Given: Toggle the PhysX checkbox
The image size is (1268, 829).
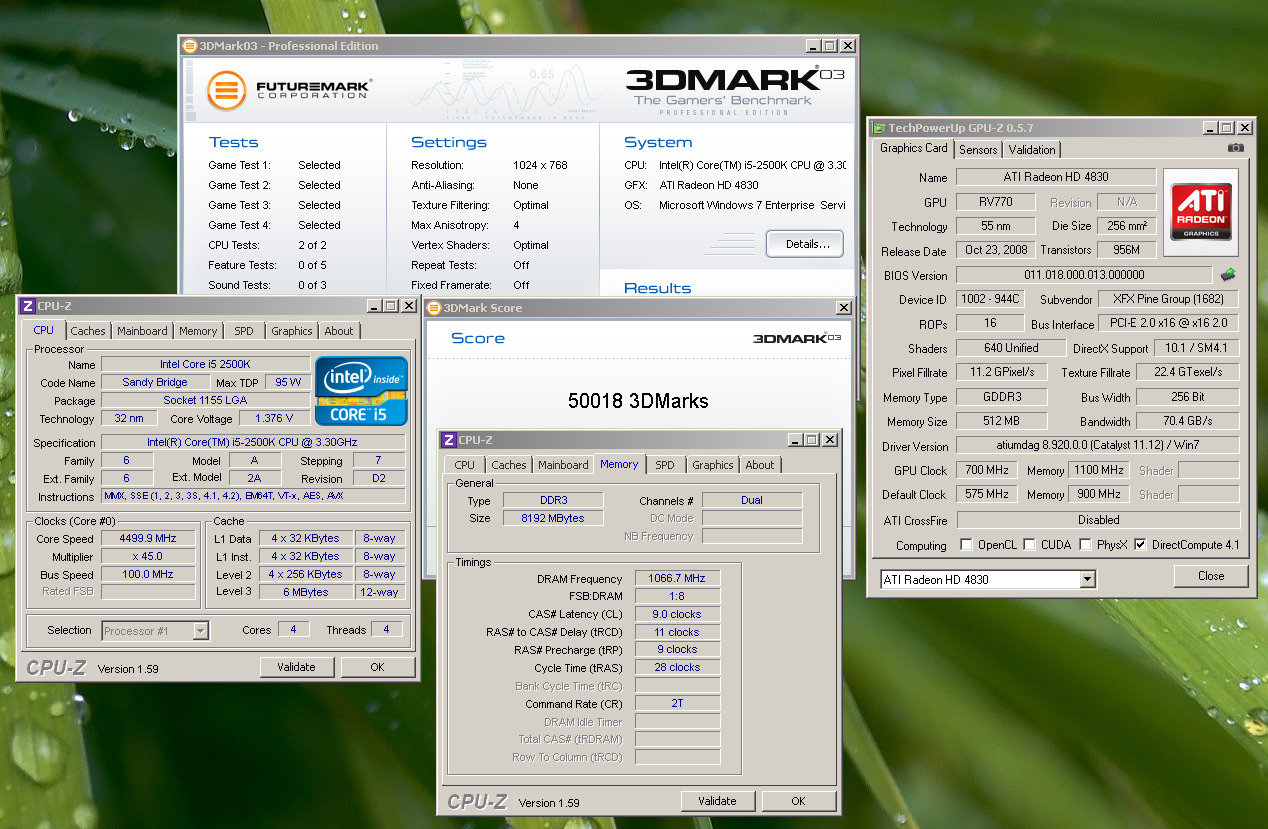Looking at the screenshot, I should [1086, 545].
